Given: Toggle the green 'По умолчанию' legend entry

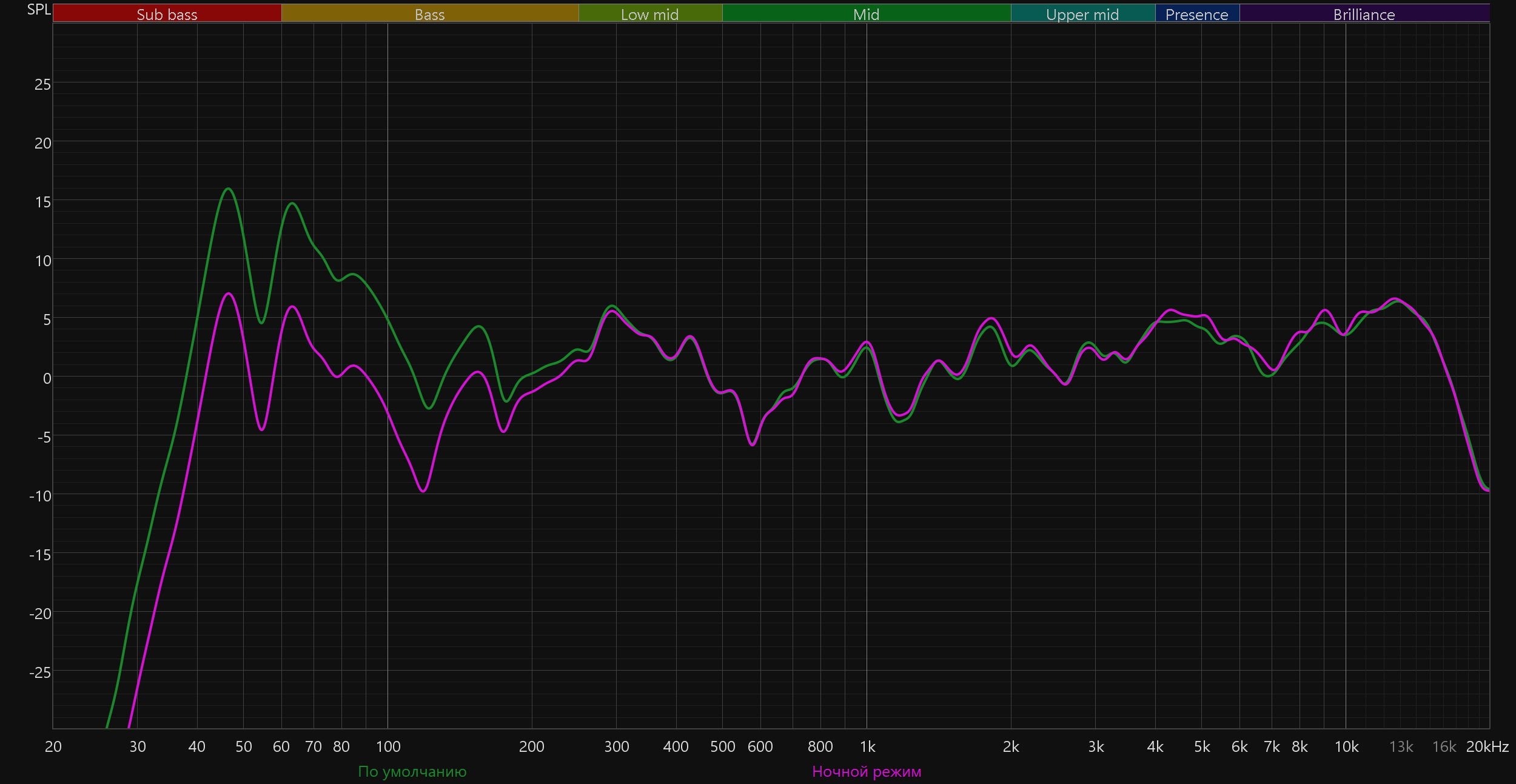Looking at the screenshot, I should 412,771.
